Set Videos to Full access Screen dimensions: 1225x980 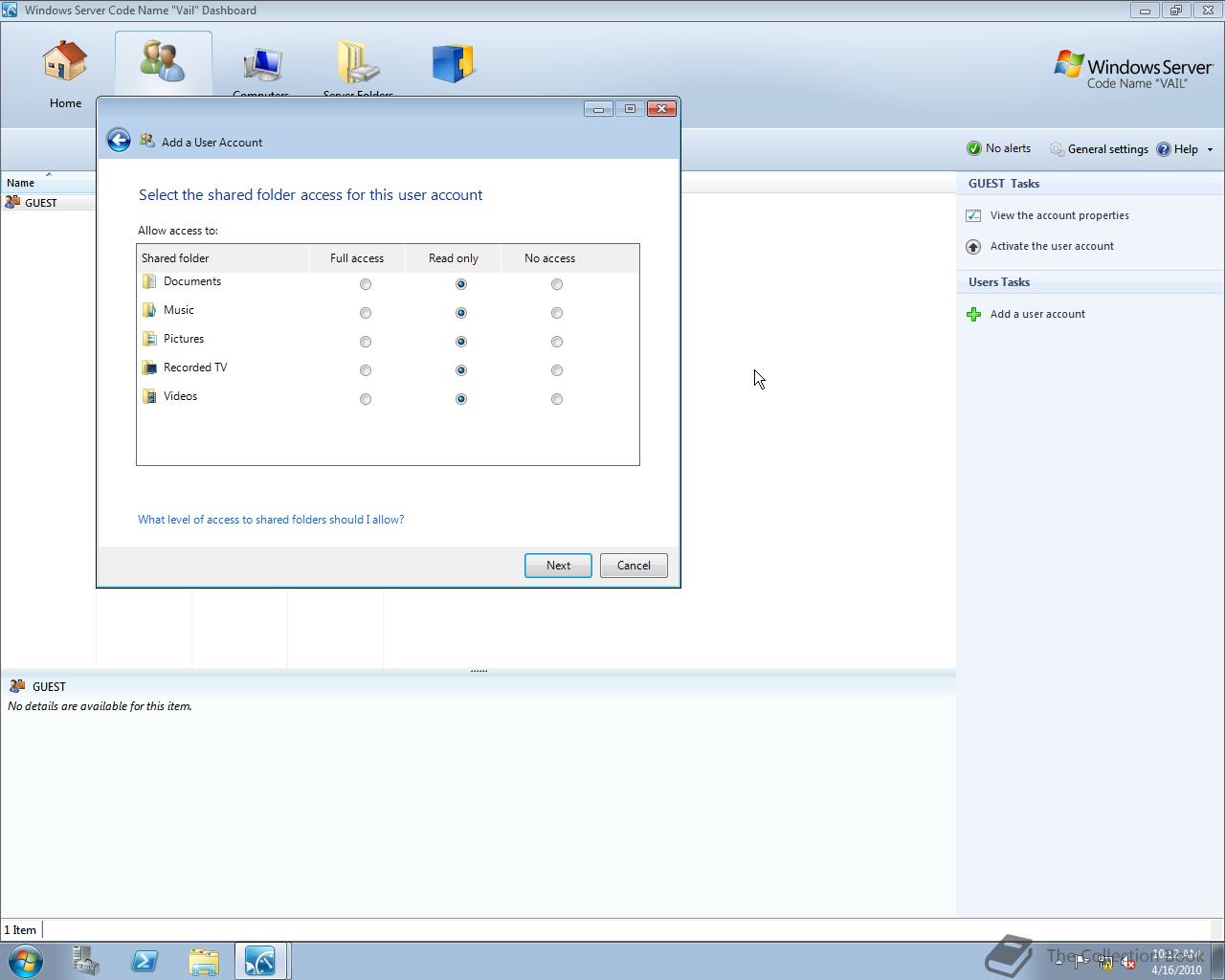(366, 399)
